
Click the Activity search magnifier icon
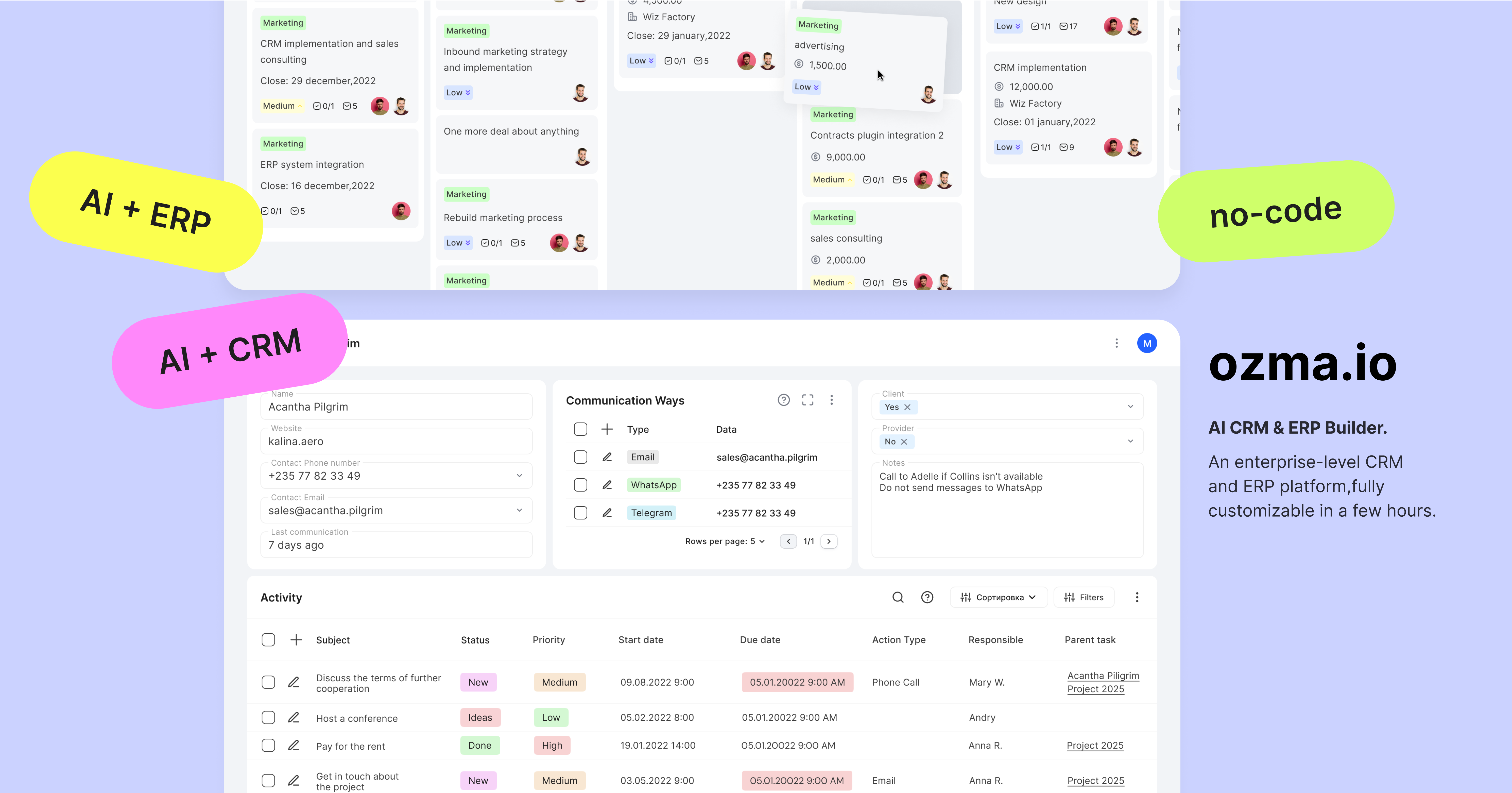click(x=898, y=597)
